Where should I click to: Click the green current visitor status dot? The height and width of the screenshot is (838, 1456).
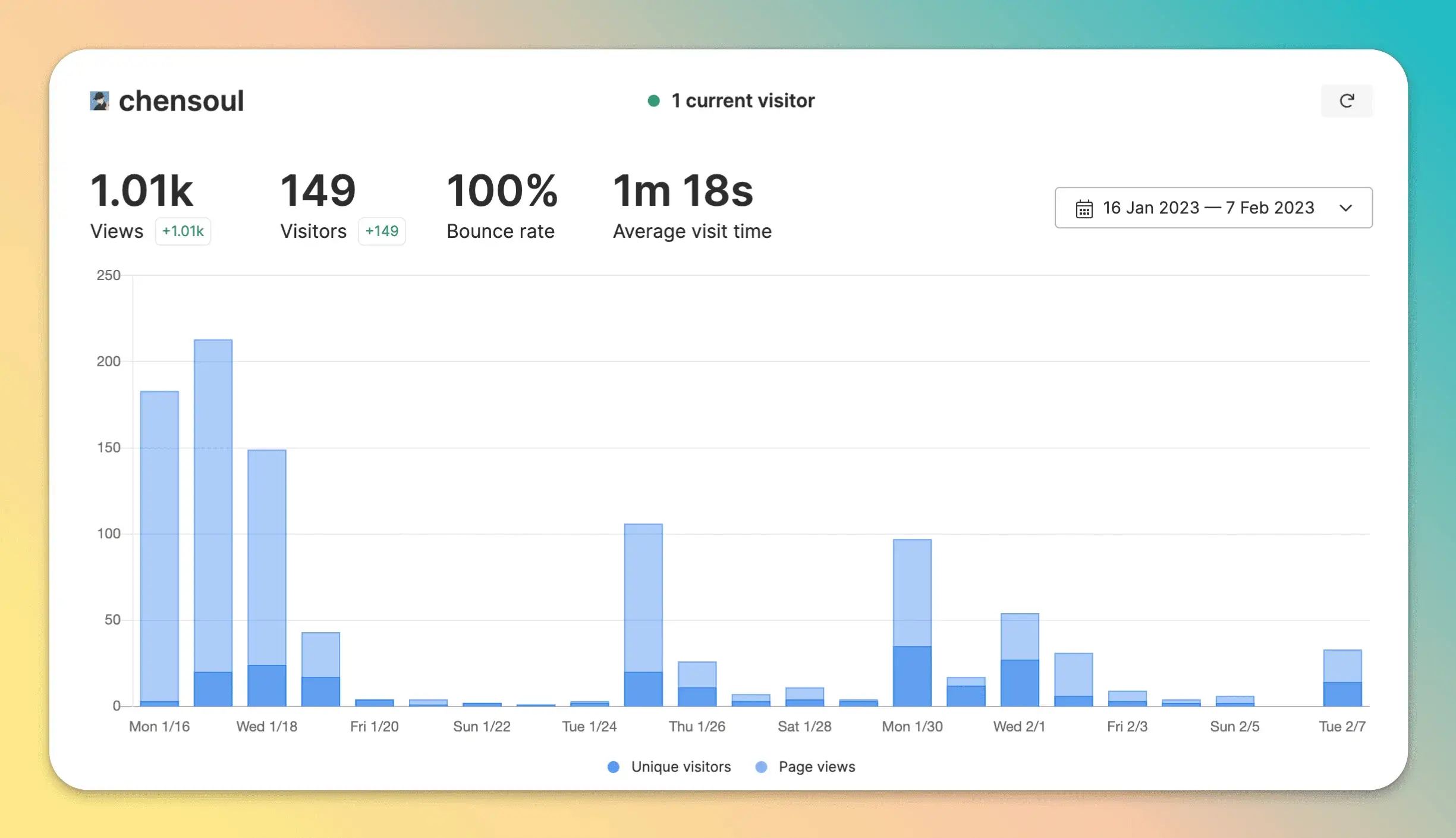[653, 101]
